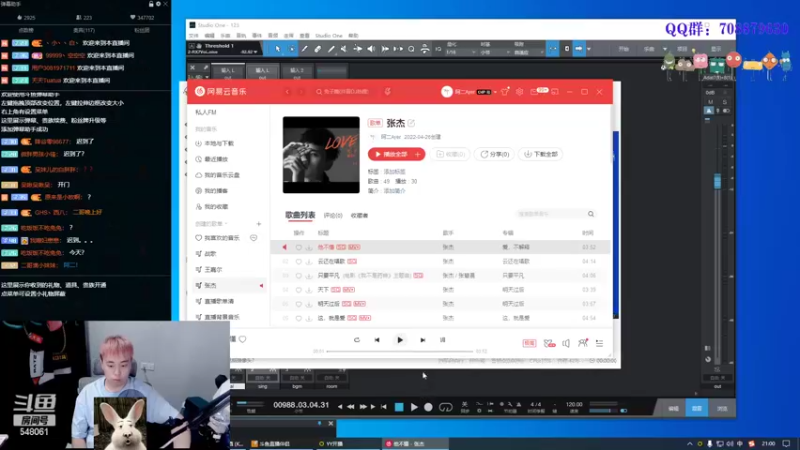Image resolution: width=800 pixels, height=450 pixels.
Task: Select the Zoom magnifier tool in Studio One
Action: [x=411, y=49]
